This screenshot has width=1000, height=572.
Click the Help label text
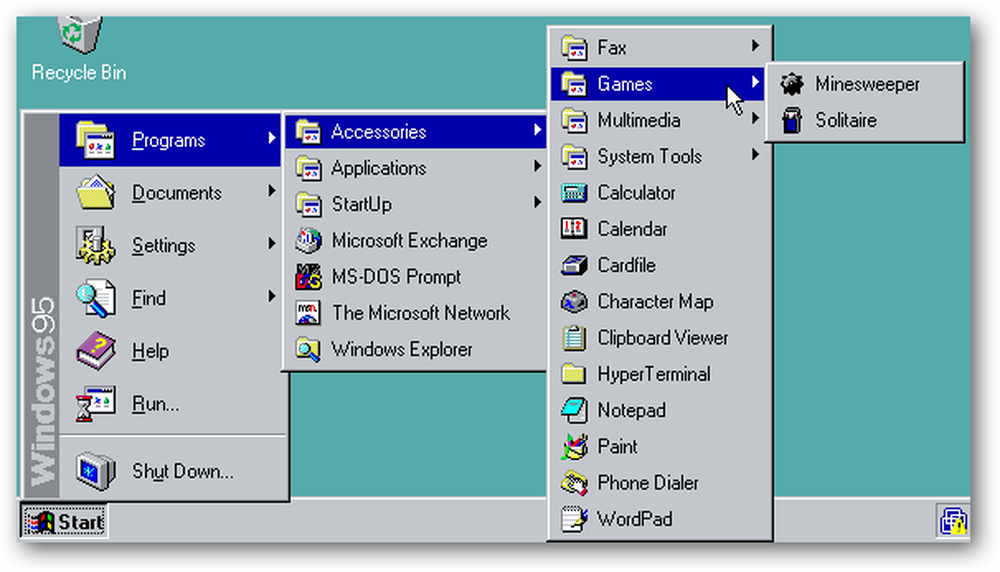tap(151, 351)
